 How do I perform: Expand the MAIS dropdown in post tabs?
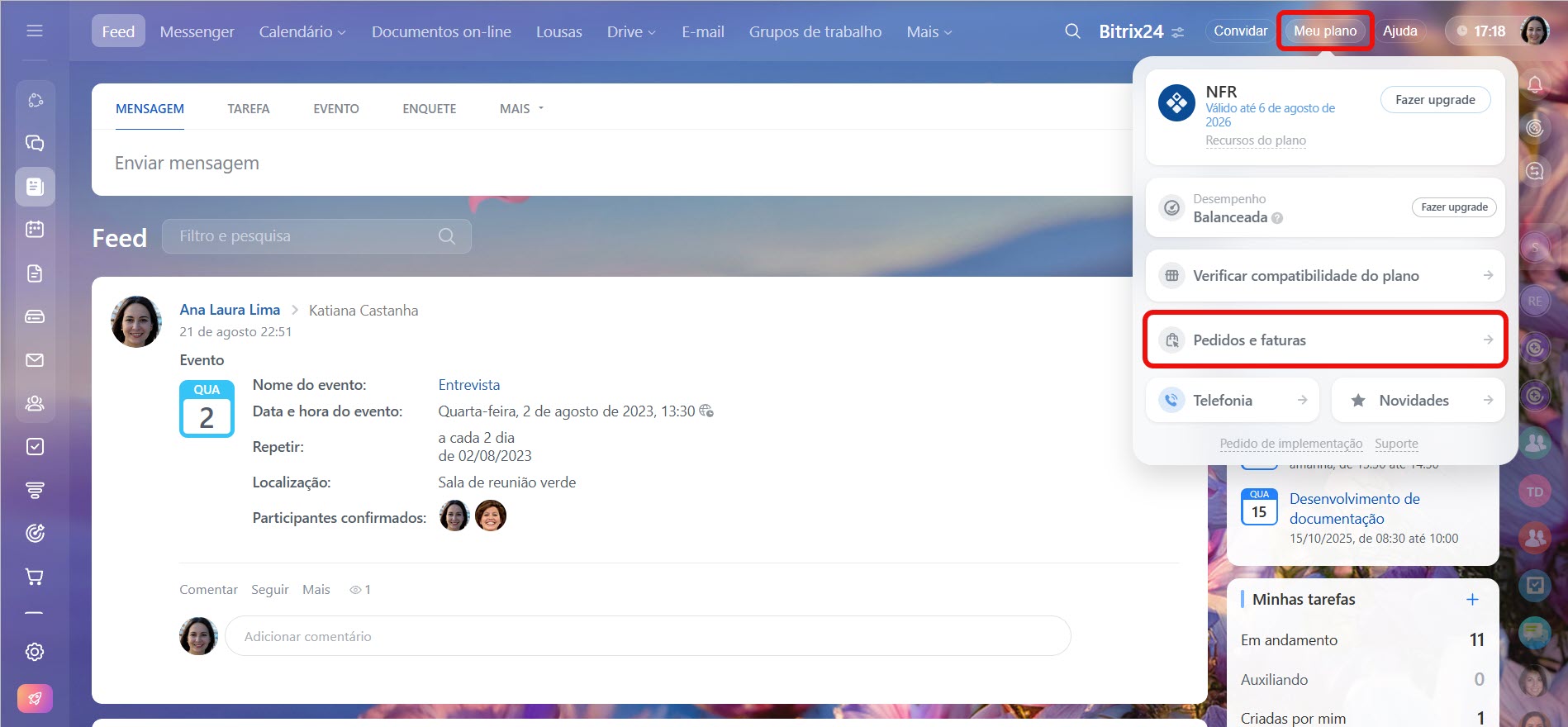pyautogui.click(x=521, y=109)
